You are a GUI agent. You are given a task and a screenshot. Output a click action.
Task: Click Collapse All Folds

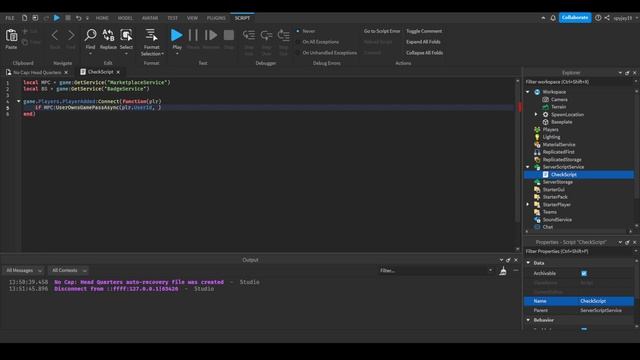[x=424, y=53]
